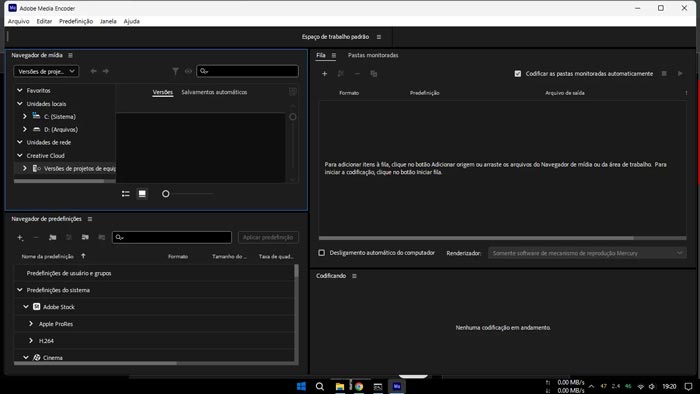This screenshot has width=700, height=394.
Task: Click the Aplicar predefinição button
Action: pyautogui.click(x=268, y=237)
